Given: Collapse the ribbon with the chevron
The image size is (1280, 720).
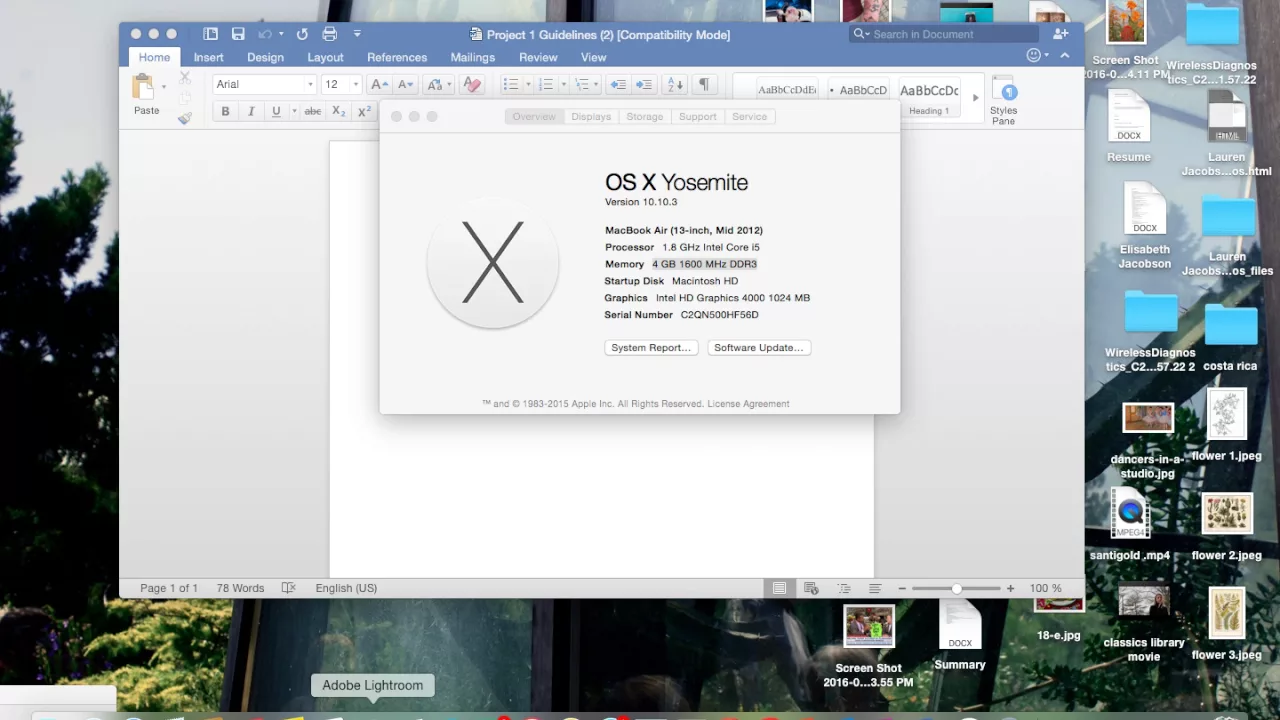Looking at the screenshot, I should tap(1064, 56).
